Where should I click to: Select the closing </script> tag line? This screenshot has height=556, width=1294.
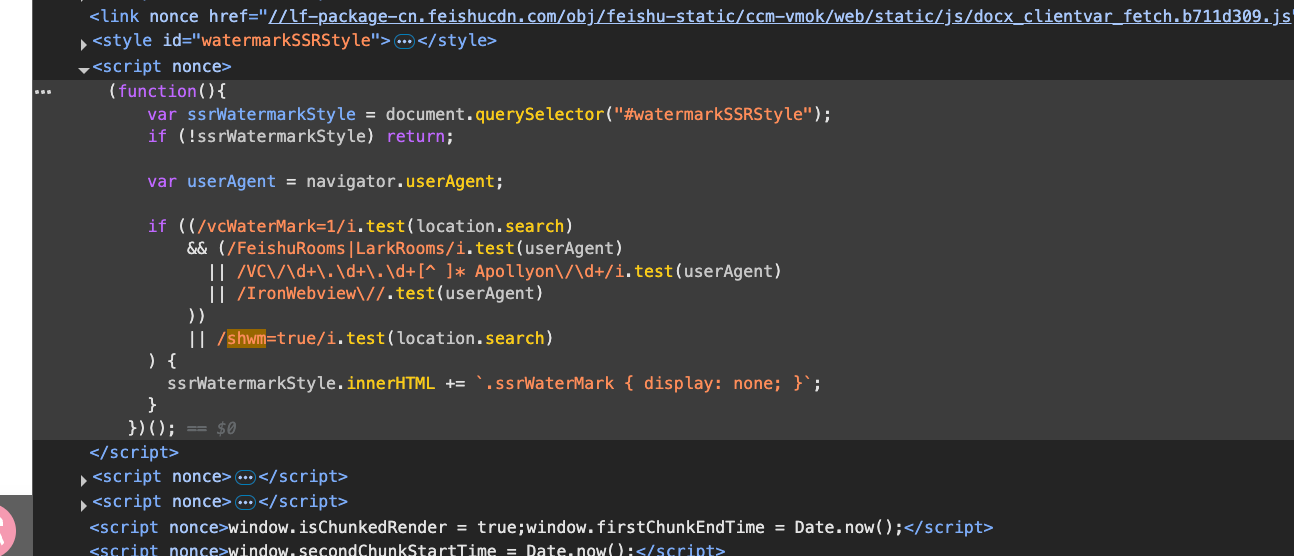(x=134, y=452)
